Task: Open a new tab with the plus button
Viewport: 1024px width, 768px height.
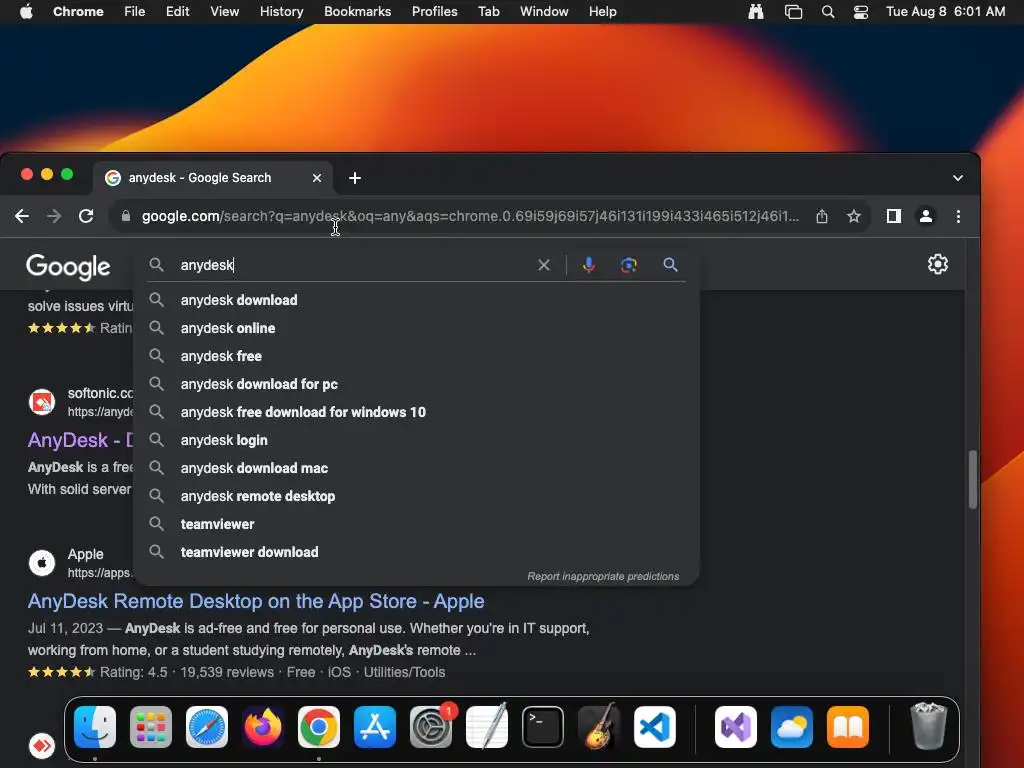Action: [x=355, y=178]
